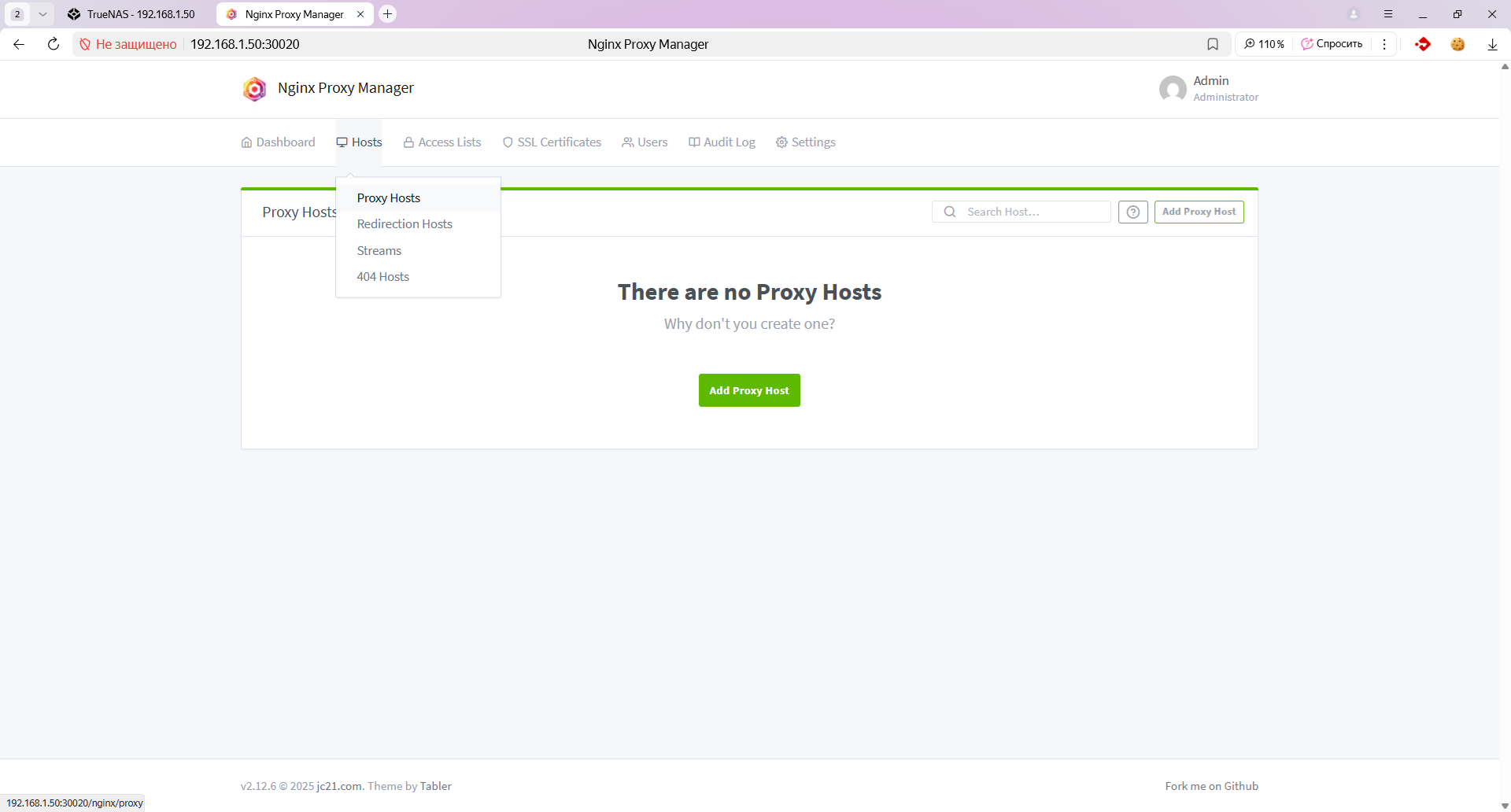Click the Nginx Proxy Manager logo icon
Viewport: 1511px width, 812px height.
(254, 89)
